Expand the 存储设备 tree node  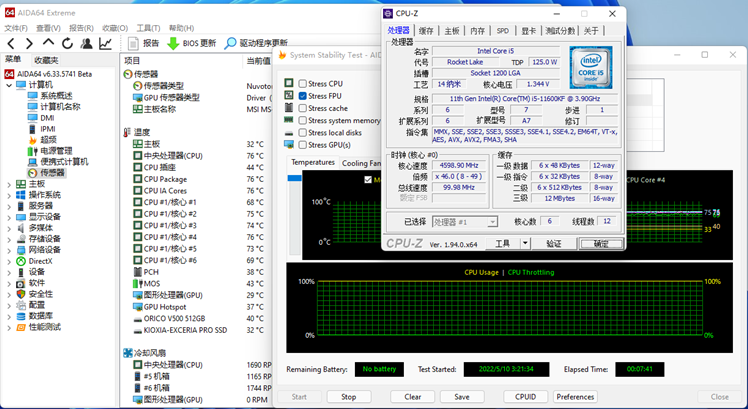coord(9,239)
